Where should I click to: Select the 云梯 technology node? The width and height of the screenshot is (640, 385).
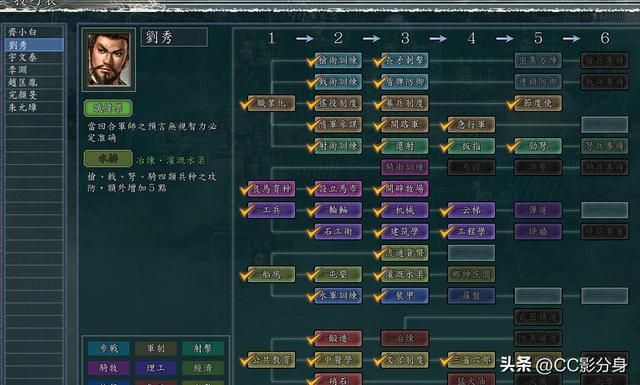tap(471, 210)
